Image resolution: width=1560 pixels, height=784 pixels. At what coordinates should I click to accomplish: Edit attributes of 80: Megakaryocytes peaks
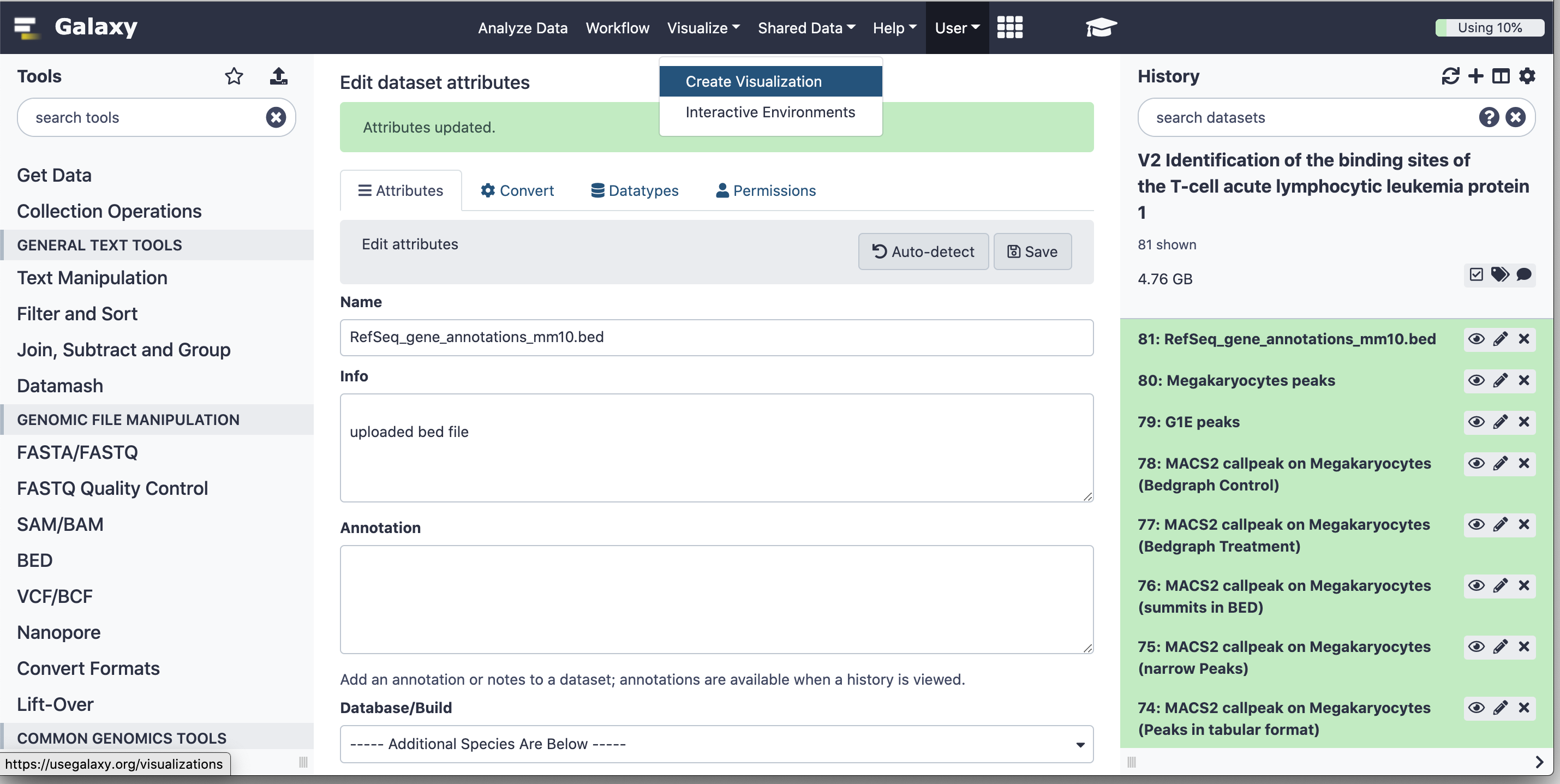tap(1500, 380)
